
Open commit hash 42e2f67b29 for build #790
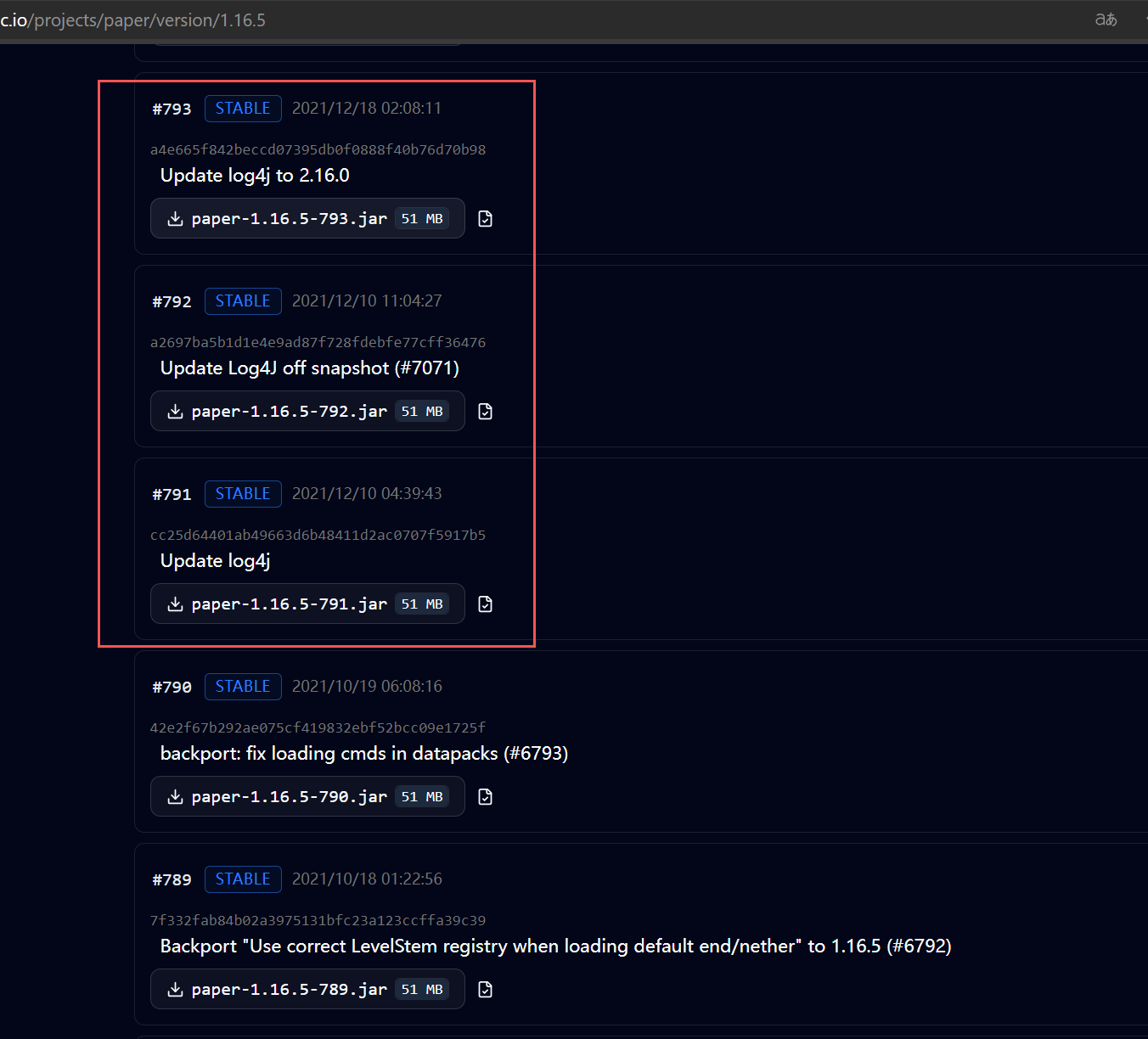318,728
